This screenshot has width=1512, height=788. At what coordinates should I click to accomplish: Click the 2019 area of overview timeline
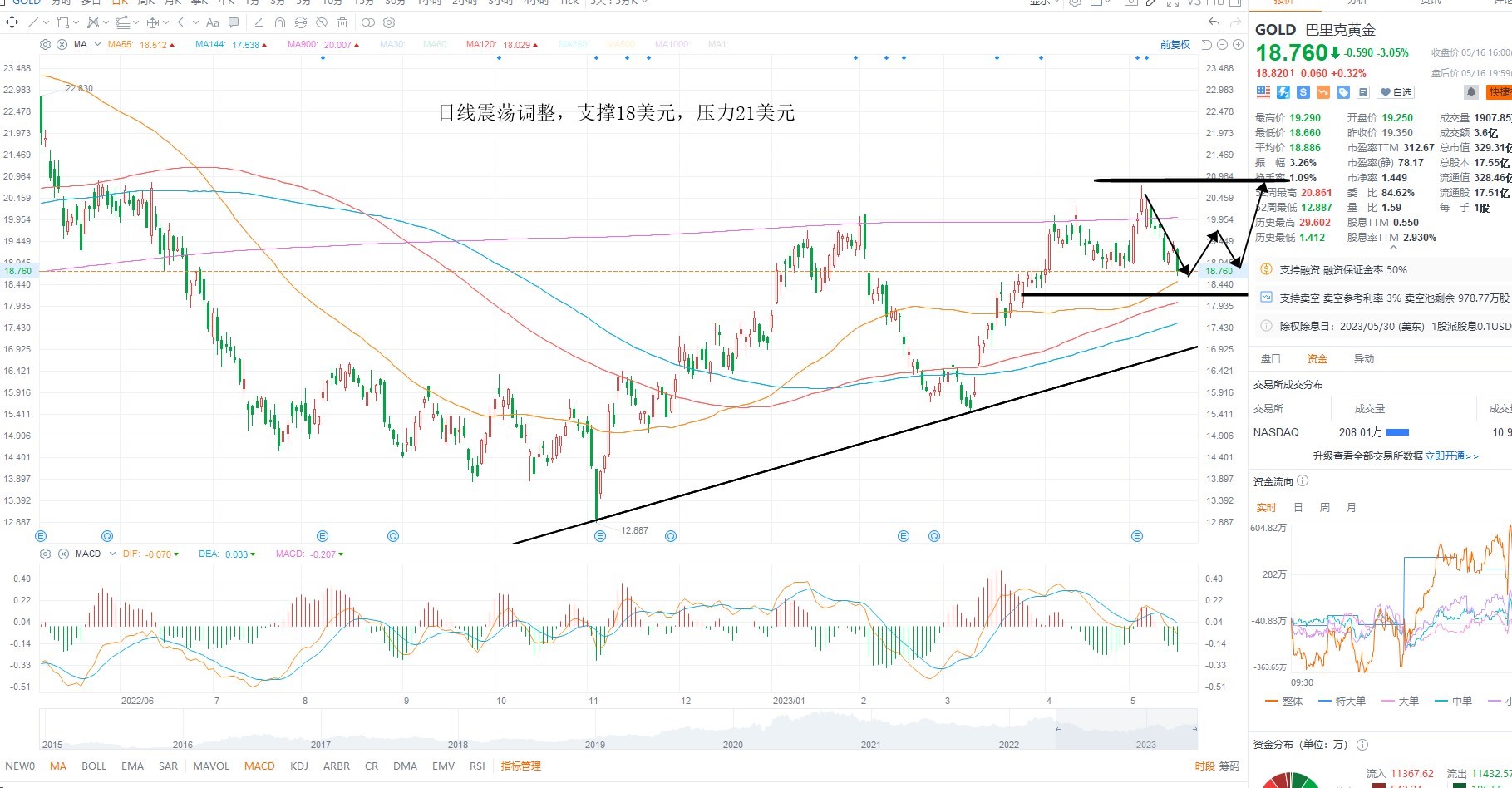point(595,744)
